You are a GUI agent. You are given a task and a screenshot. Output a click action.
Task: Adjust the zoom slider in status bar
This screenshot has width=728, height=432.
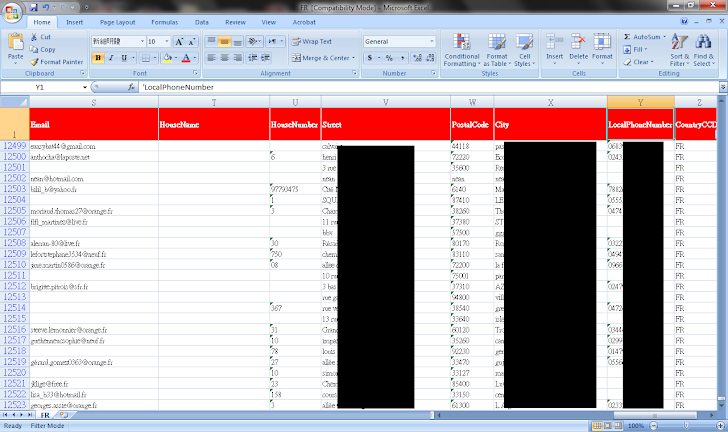(686, 425)
